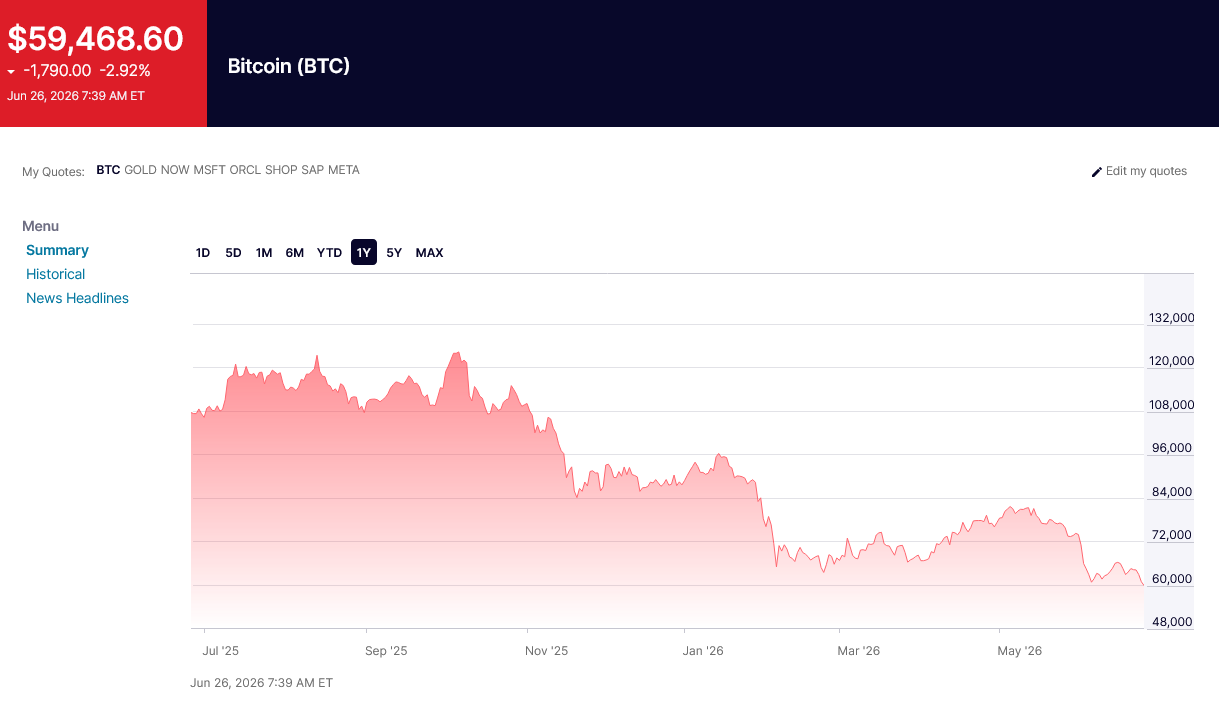The width and height of the screenshot is (1219, 708).
Task: Click the -2.92% change value
Action: pos(125,71)
